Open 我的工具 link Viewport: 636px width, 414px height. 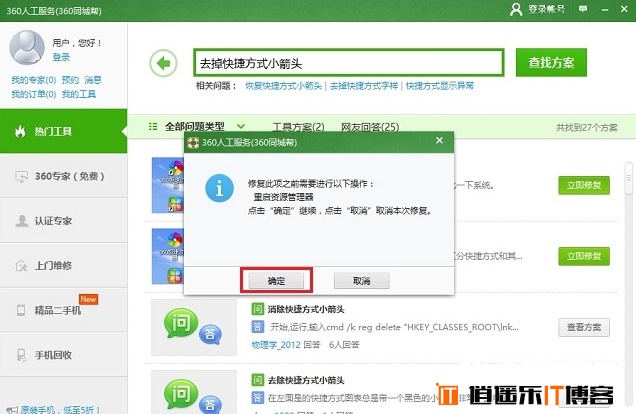pos(79,94)
